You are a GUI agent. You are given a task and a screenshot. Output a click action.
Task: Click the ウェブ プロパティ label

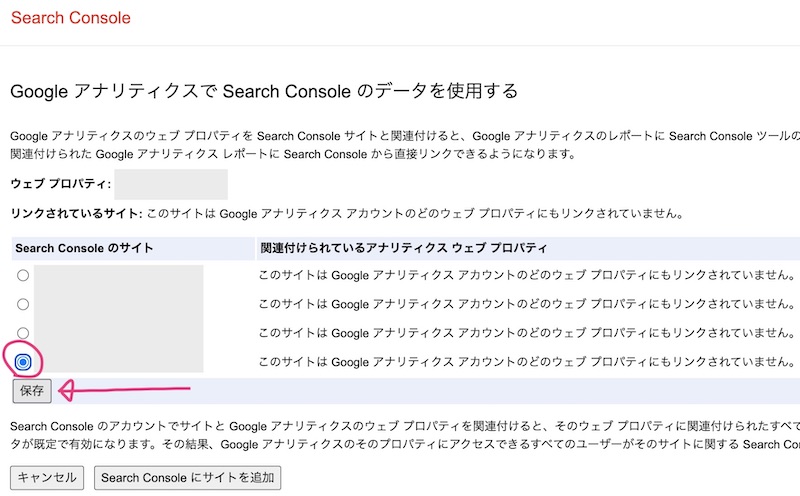[61, 184]
